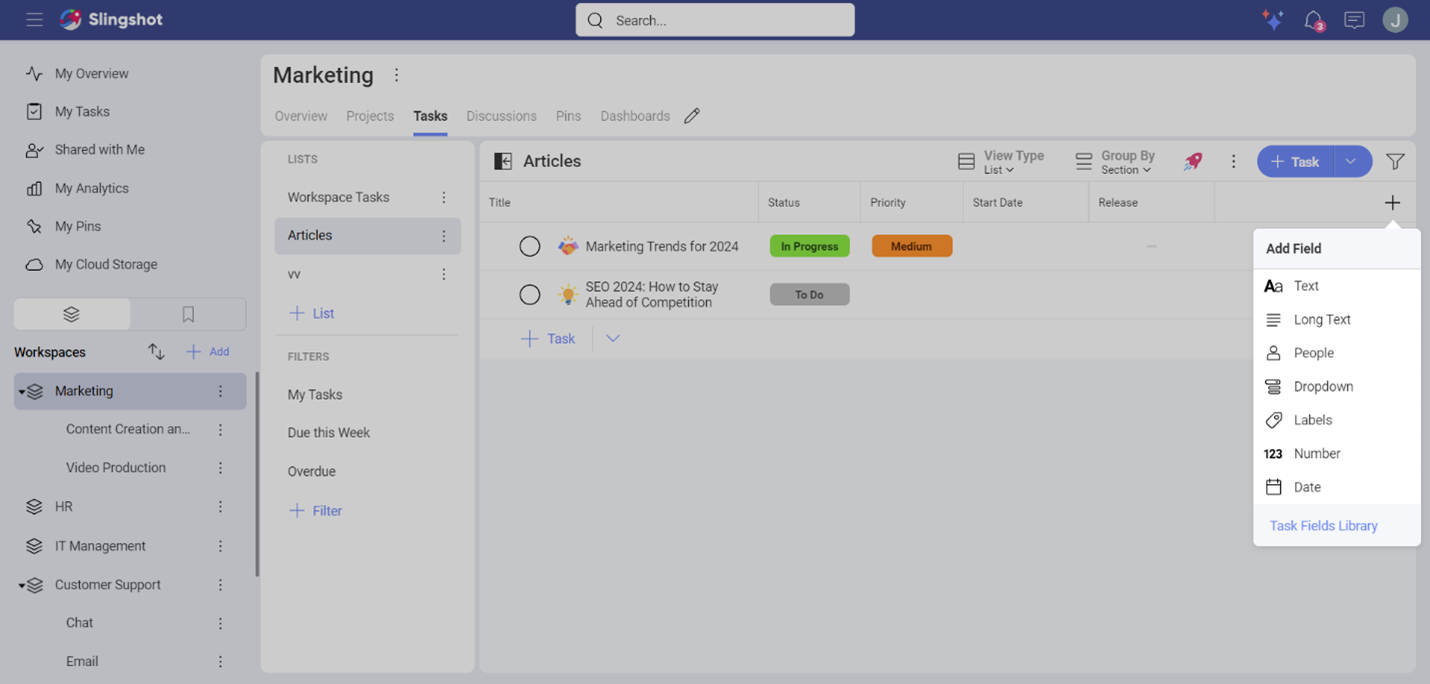Viewport: 1430px width, 684px height.
Task: Add a new workspace
Action: pos(208,352)
